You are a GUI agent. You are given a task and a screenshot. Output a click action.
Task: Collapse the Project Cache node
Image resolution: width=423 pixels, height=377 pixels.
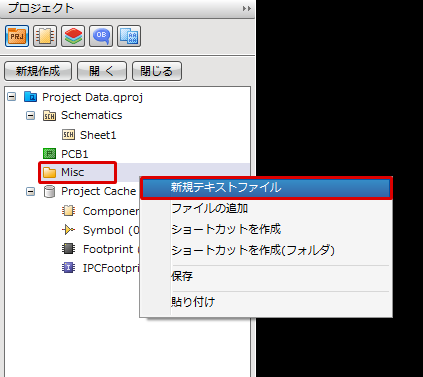31,192
